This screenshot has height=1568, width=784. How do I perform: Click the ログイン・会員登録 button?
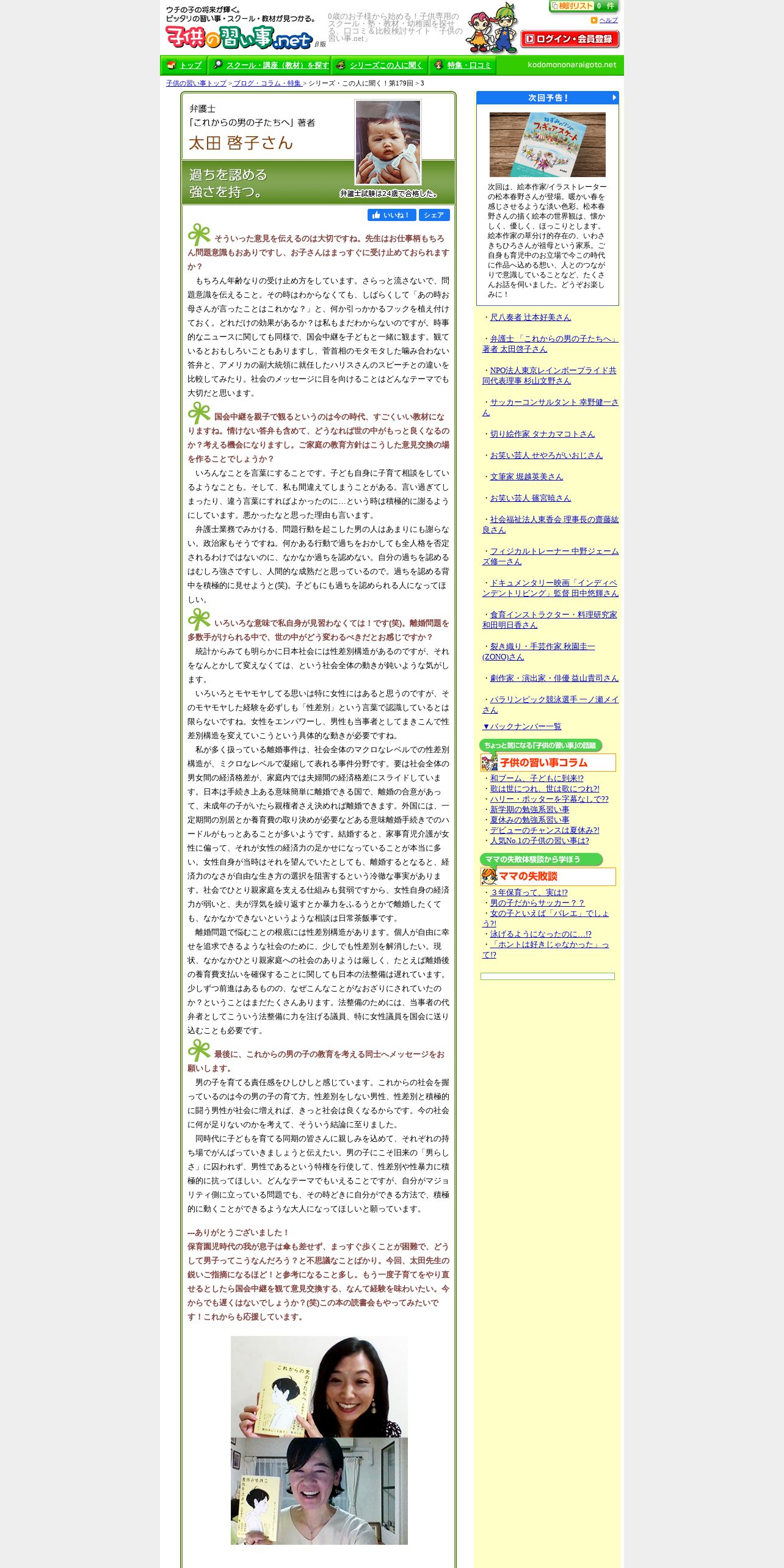(570, 38)
